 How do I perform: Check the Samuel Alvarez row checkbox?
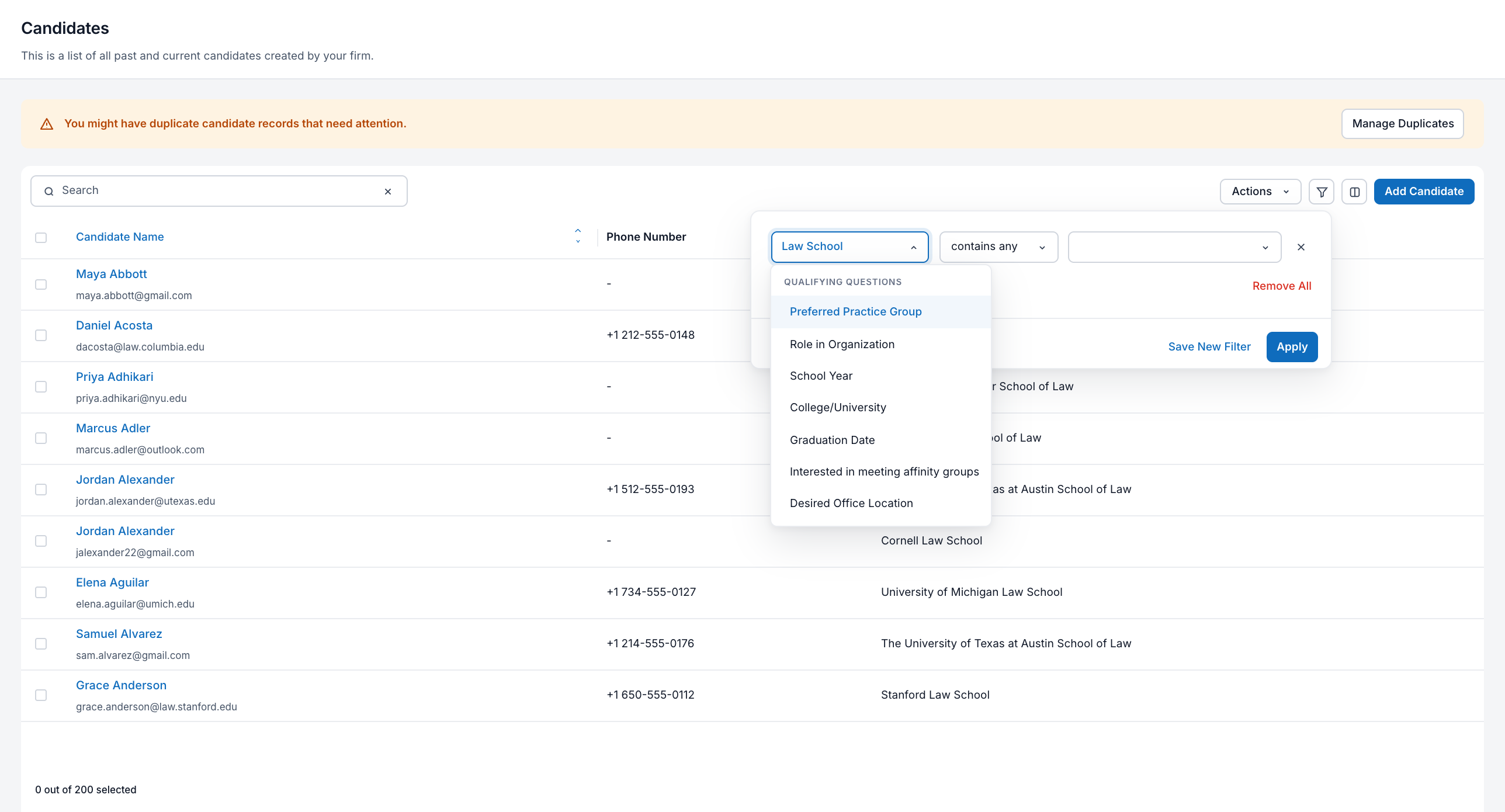point(41,644)
